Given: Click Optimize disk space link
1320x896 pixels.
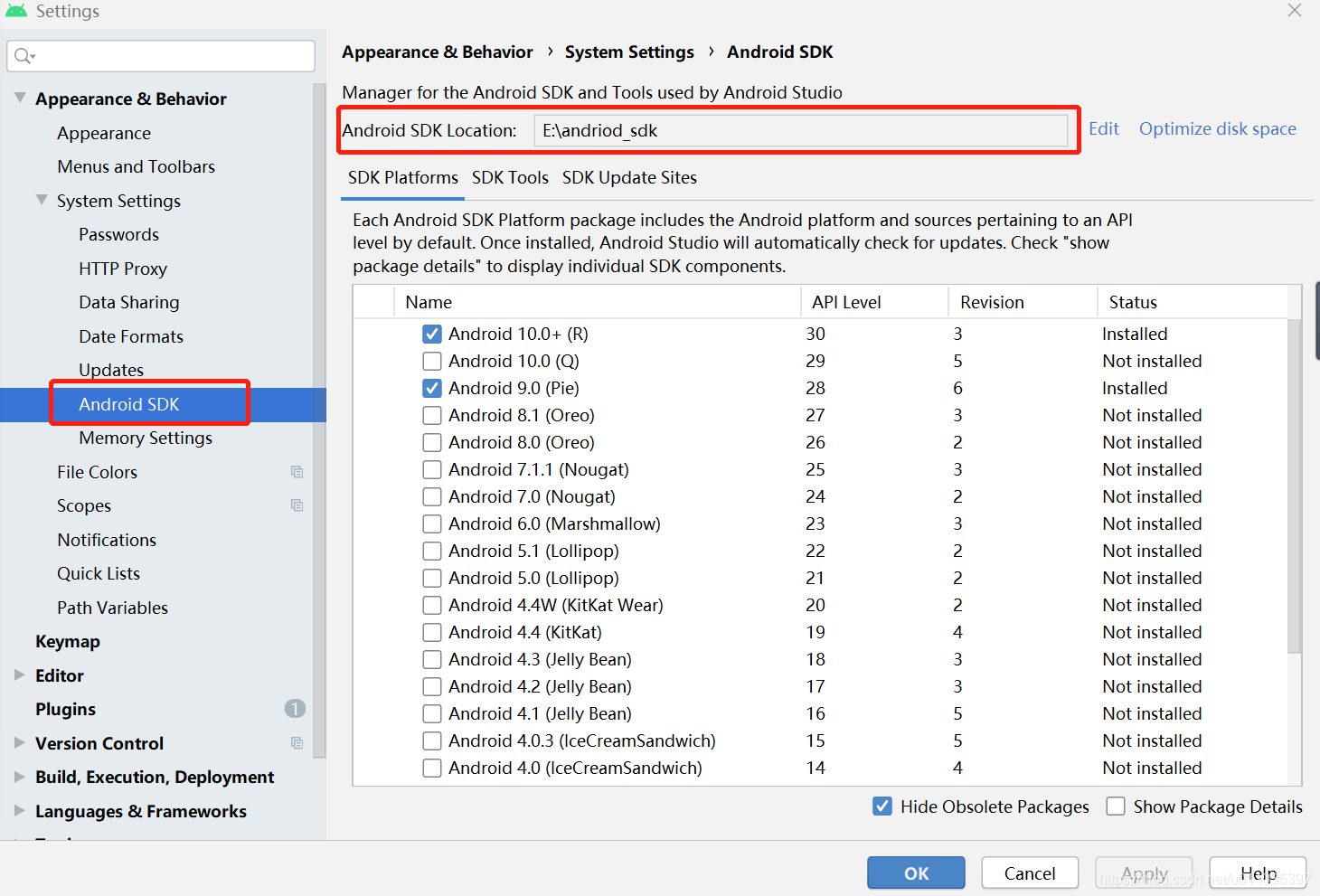Looking at the screenshot, I should pyautogui.click(x=1217, y=128).
